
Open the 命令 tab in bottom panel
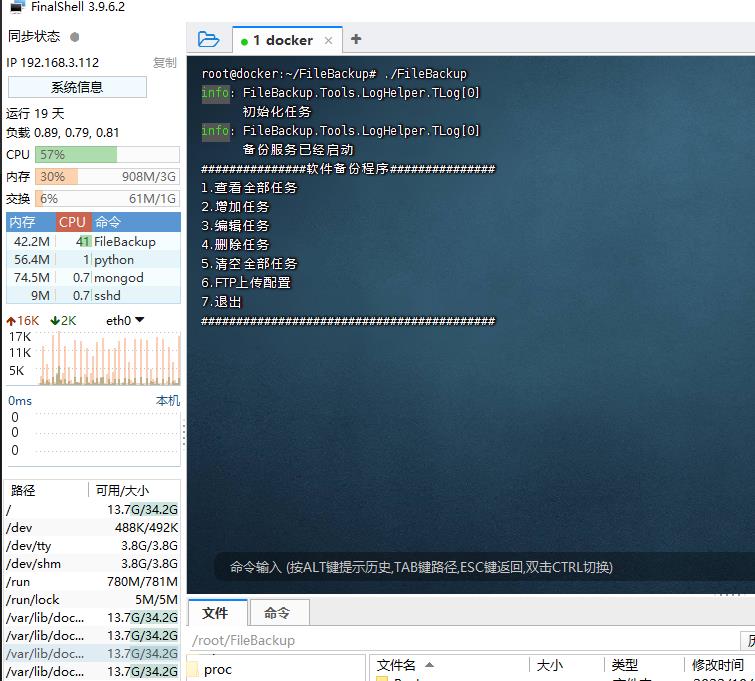[x=277, y=613]
